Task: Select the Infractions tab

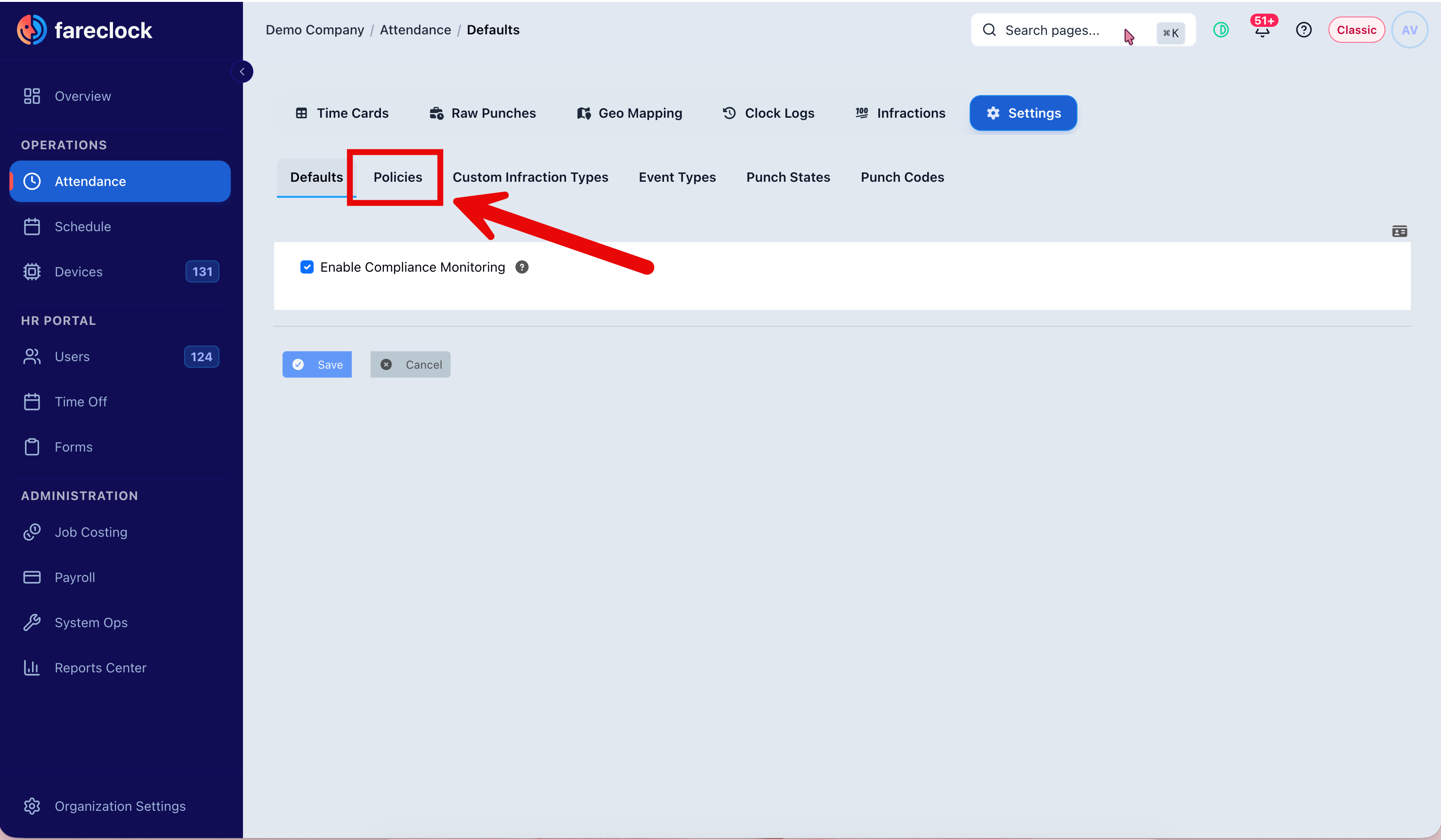Action: click(900, 113)
